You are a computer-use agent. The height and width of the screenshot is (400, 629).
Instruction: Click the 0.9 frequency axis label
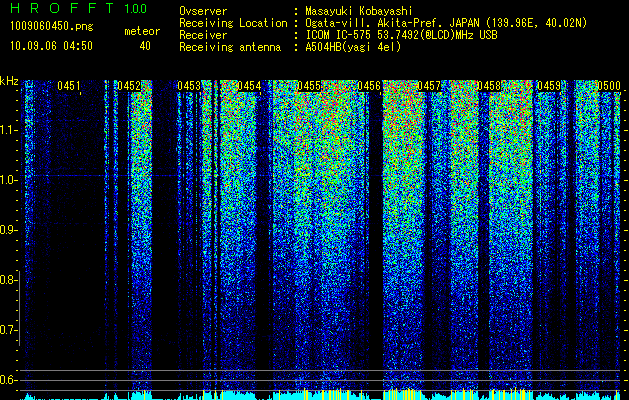pos(8,230)
